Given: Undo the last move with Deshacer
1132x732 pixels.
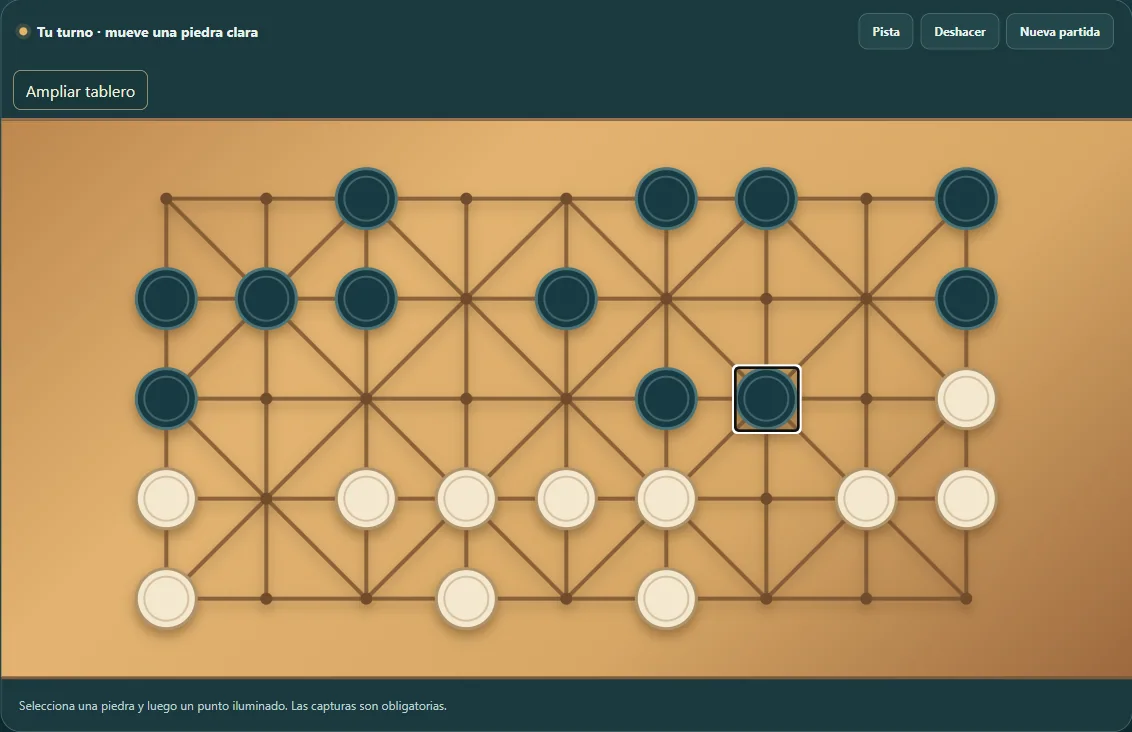Looking at the screenshot, I should 959,32.
